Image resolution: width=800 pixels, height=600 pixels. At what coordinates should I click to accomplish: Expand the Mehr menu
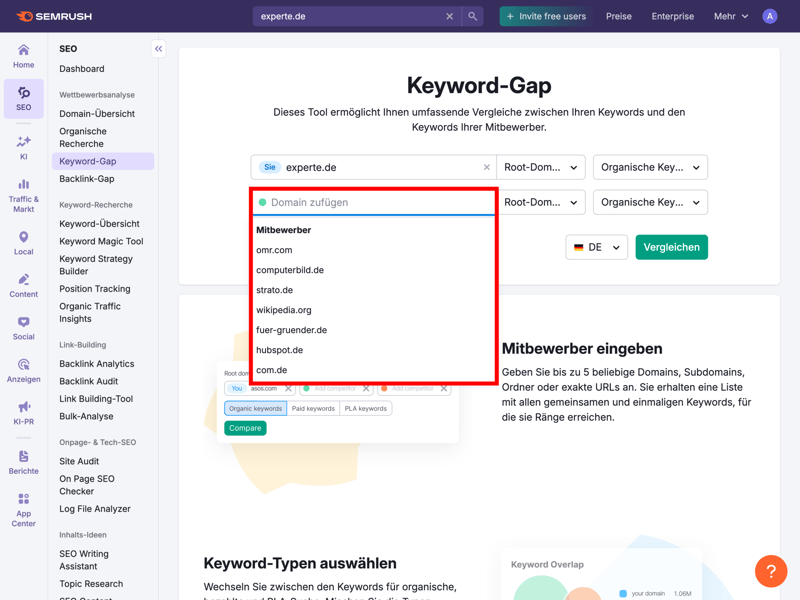point(731,16)
